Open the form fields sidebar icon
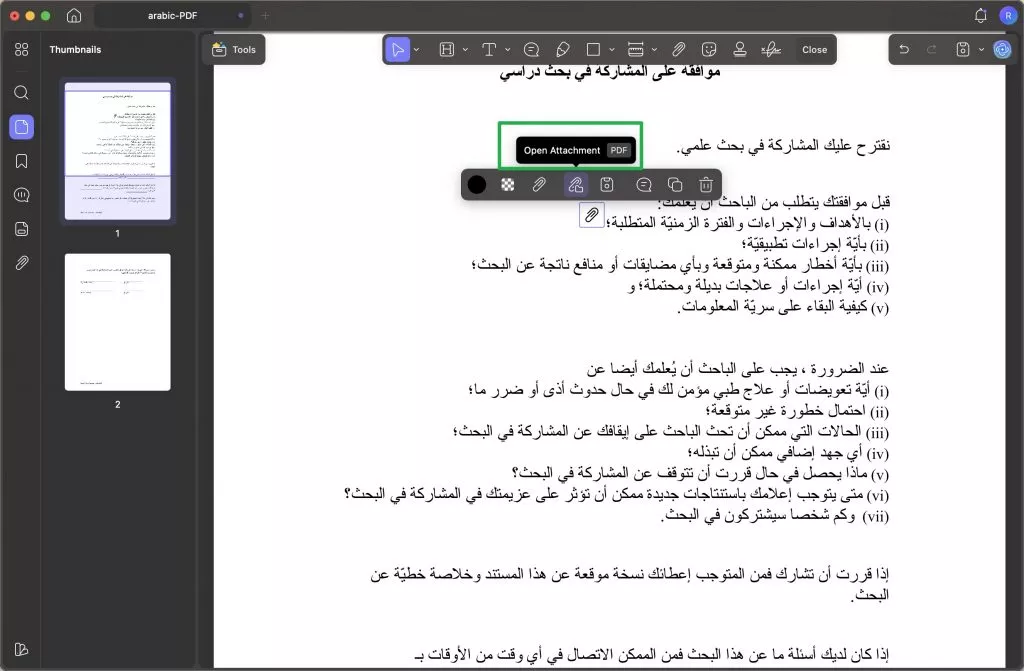1024x671 pixels. click(x=22, y=229)
